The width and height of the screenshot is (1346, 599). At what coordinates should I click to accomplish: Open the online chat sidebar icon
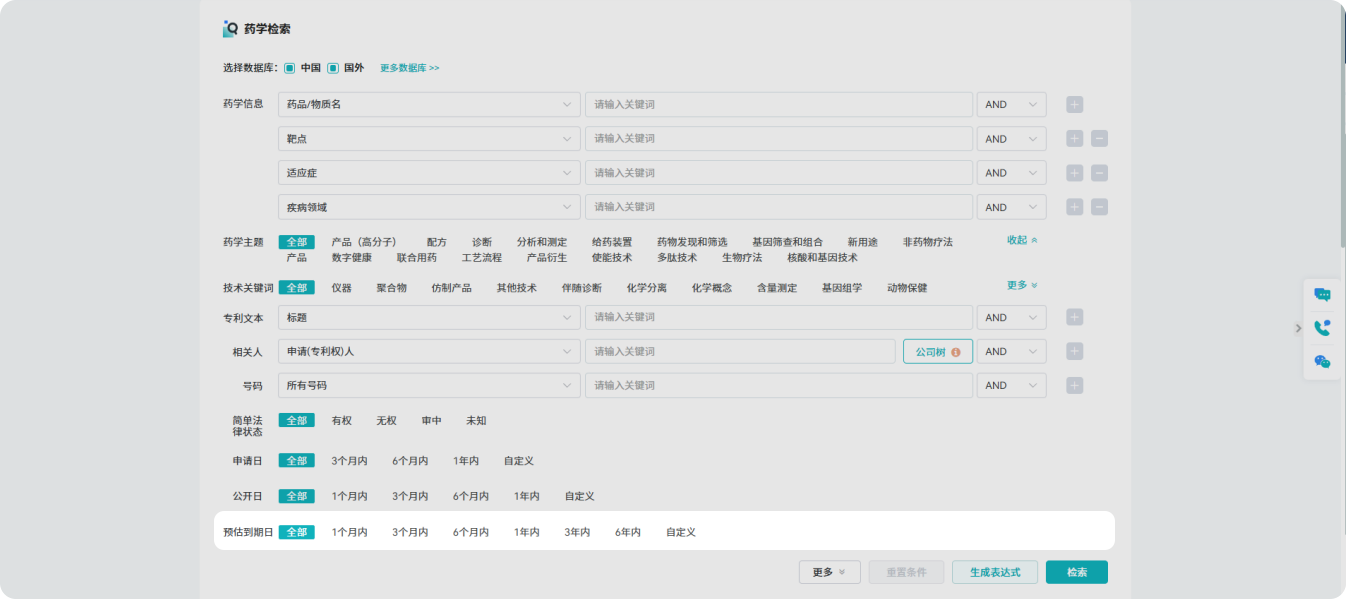(x=1322, y=295)
